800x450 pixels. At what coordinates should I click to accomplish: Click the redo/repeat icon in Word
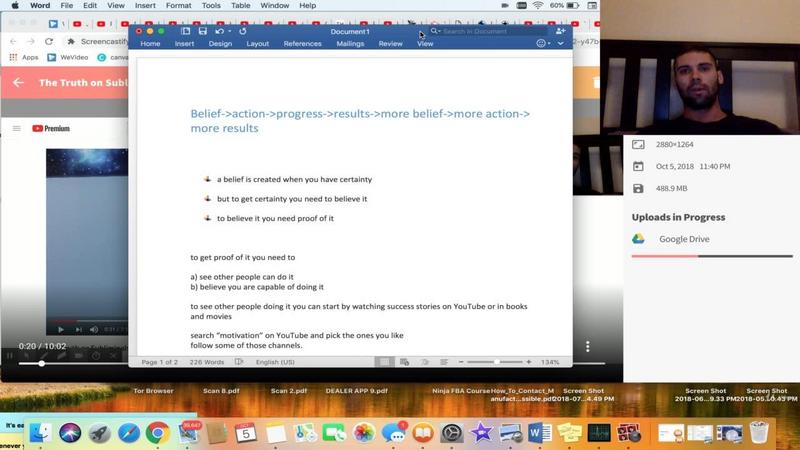point(243,31)
